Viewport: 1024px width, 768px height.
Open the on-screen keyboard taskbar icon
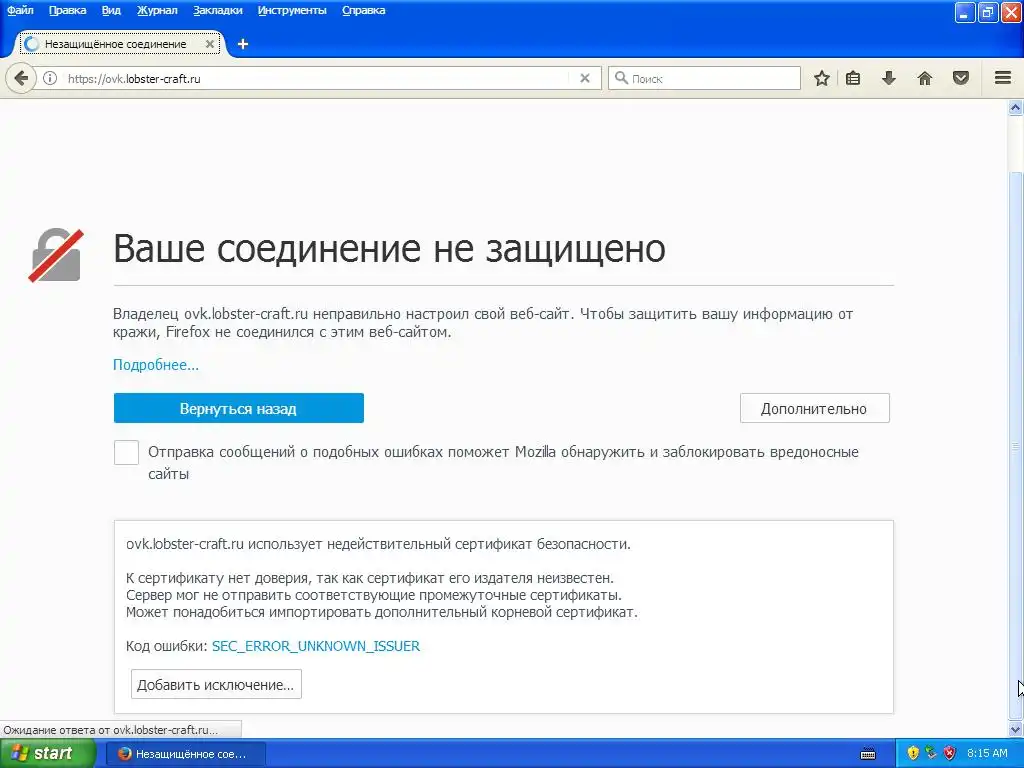(x=868, y=754)
